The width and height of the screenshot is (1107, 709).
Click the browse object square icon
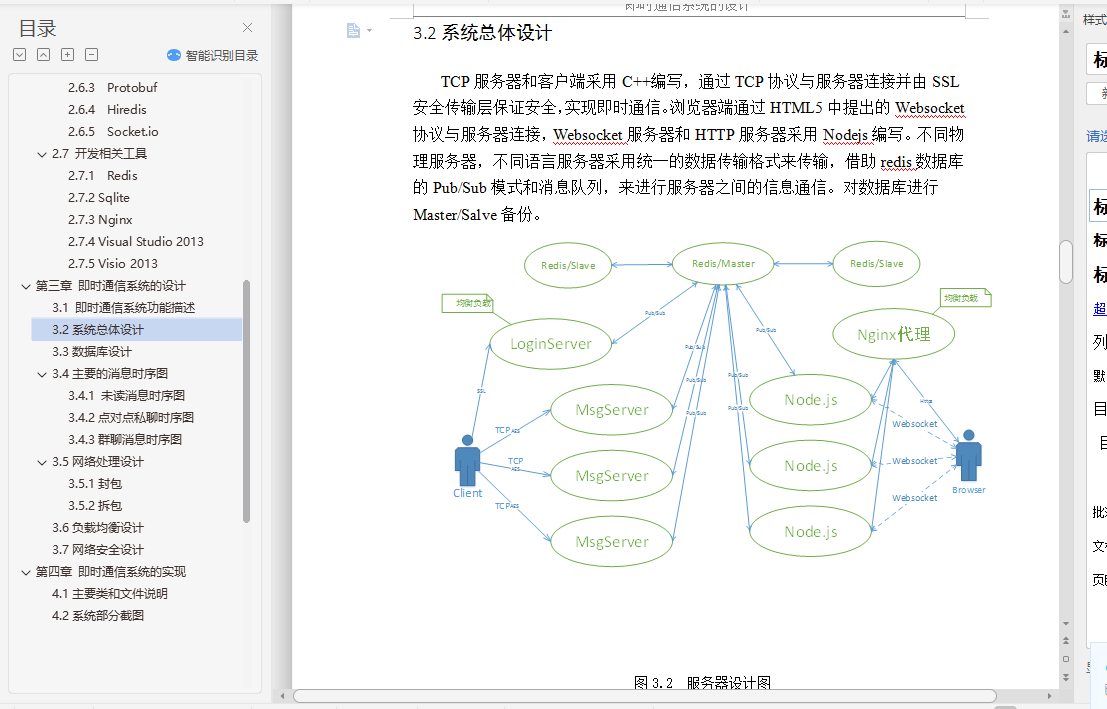[x=1066, y=659]
